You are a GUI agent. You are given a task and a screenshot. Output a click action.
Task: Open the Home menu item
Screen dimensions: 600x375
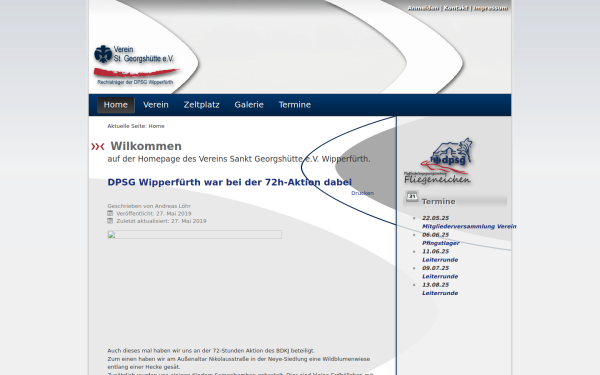pyautogui.click(x=116, y=105)
